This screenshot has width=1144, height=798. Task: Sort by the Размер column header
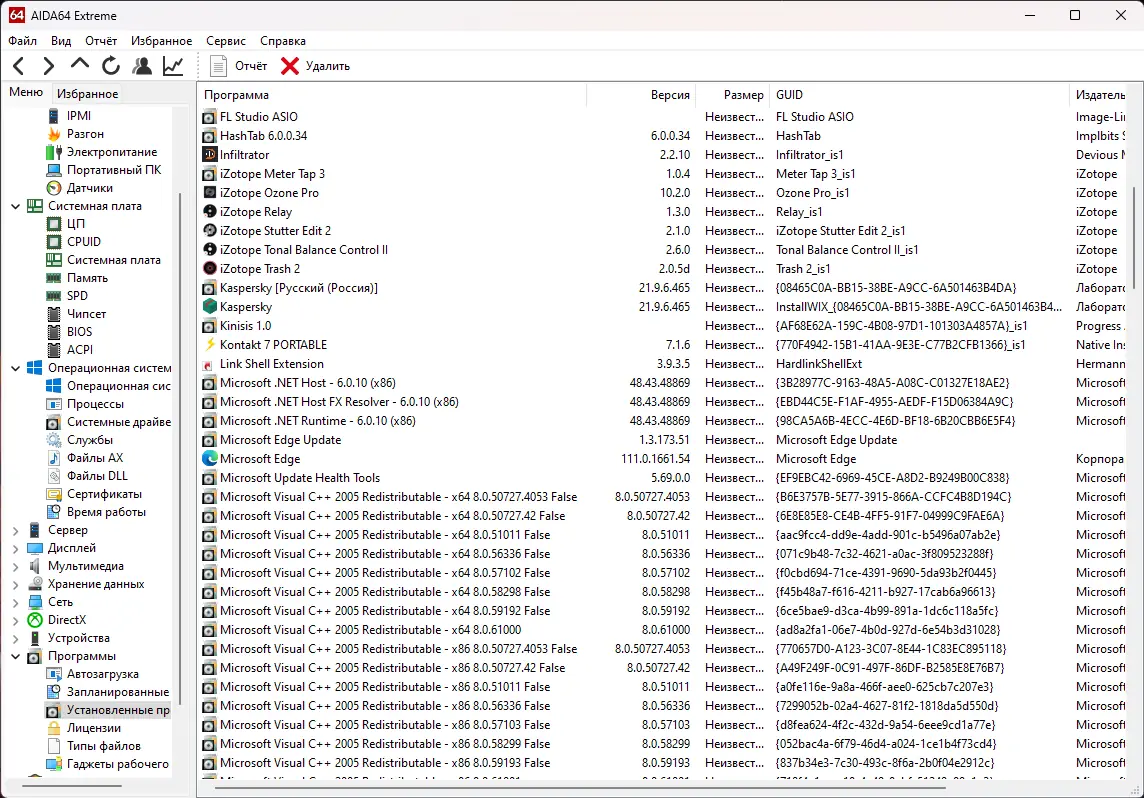[x=733, y=95]
